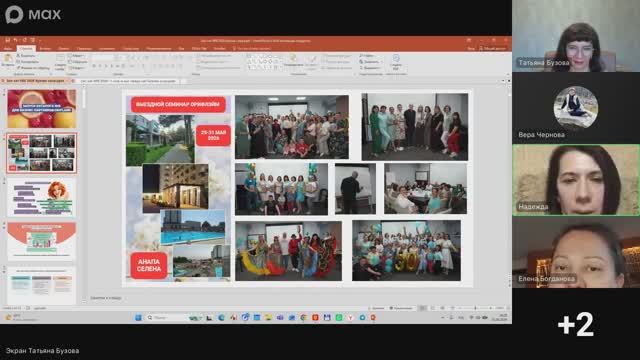The image size is (640, 360).
Task: Click the Redo icon in quick access toolbar
Action: click(24, 40)
